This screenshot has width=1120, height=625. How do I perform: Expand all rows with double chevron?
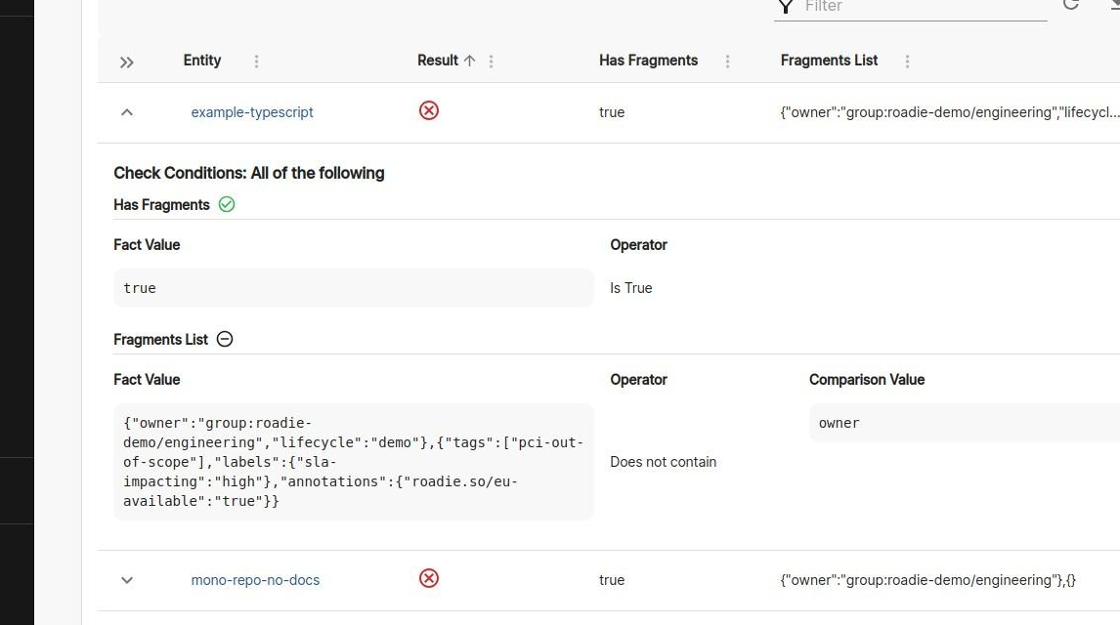[127, 62]
